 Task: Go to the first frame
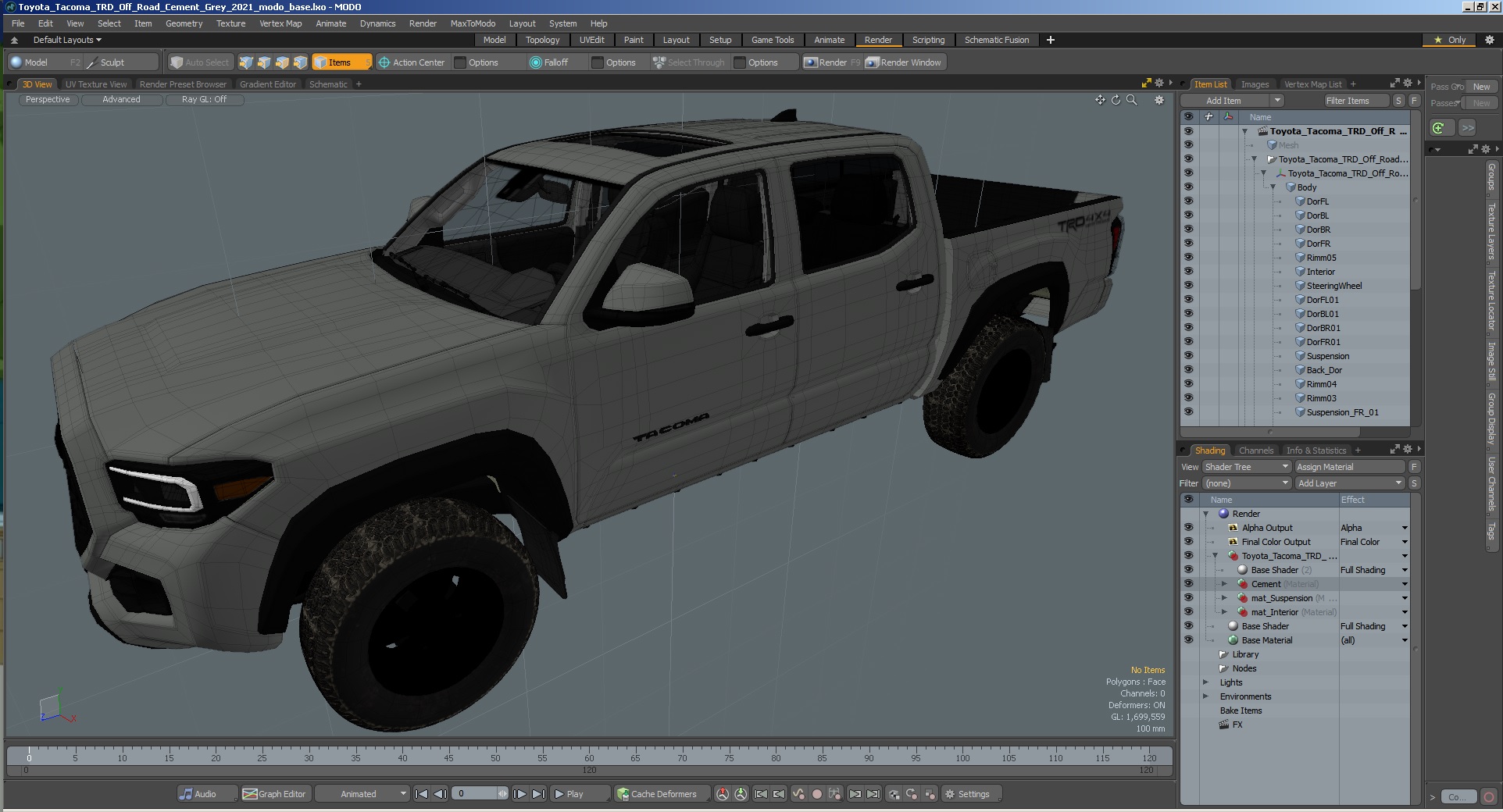pyautogui.click(x=421, y=794)
